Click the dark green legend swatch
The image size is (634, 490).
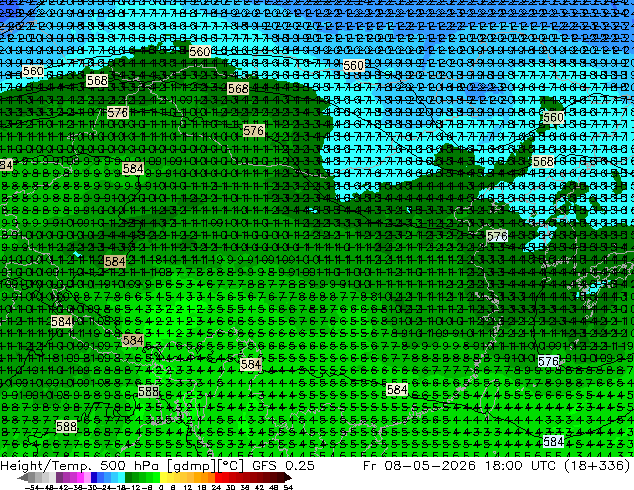click(129, 478)
